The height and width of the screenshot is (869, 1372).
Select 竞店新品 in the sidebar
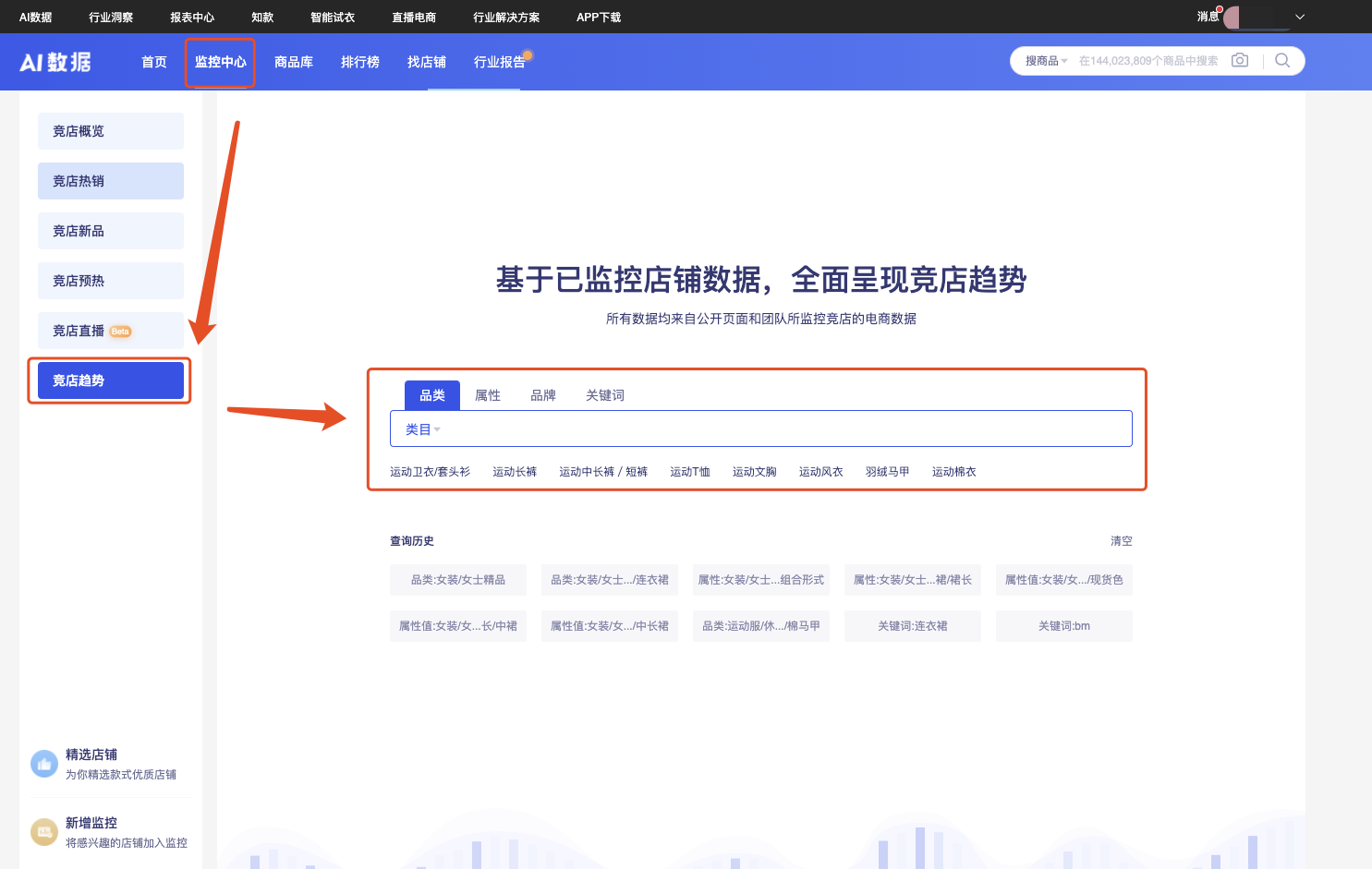pos(111,231)
